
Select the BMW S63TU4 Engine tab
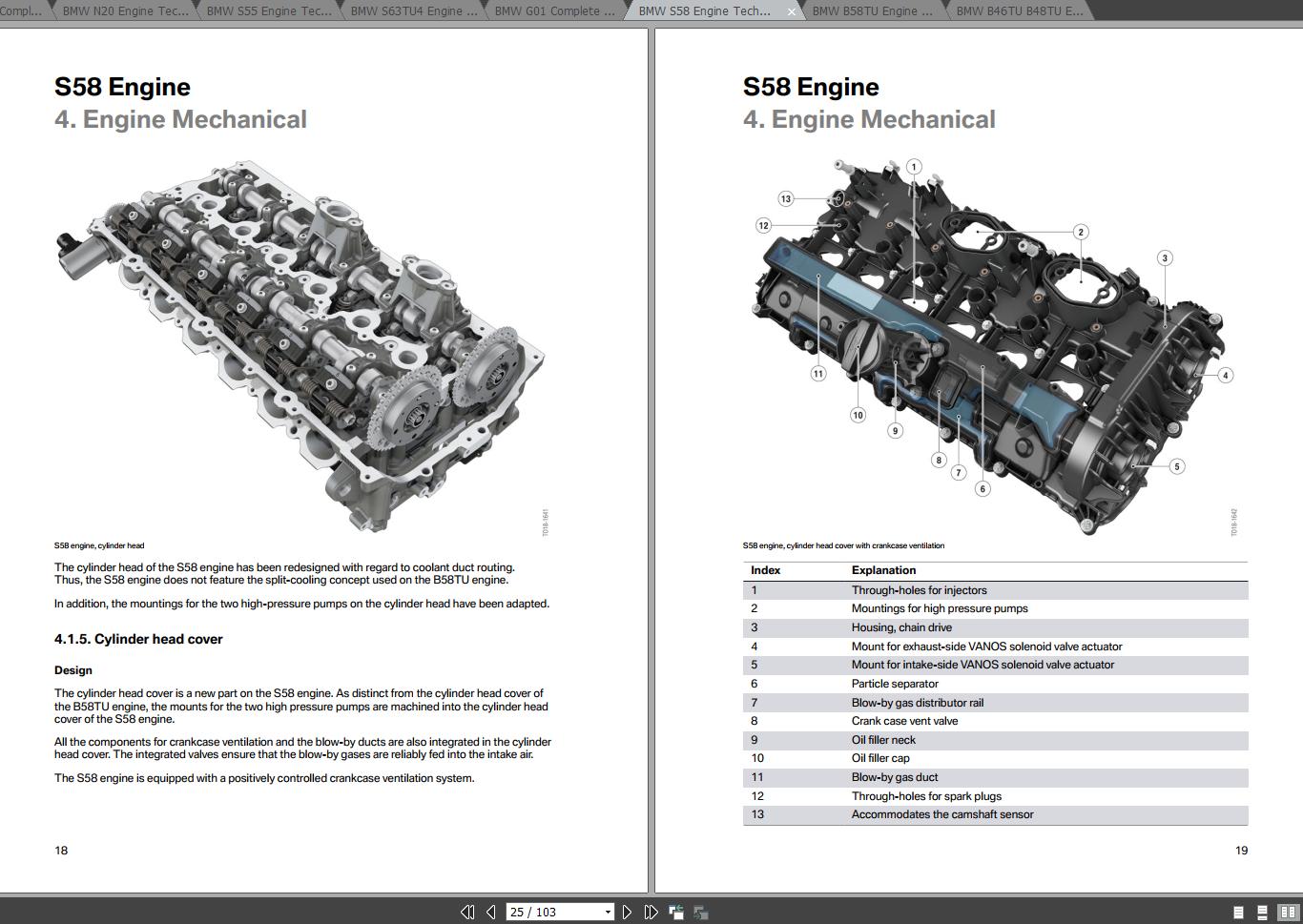tap(408, 10)
